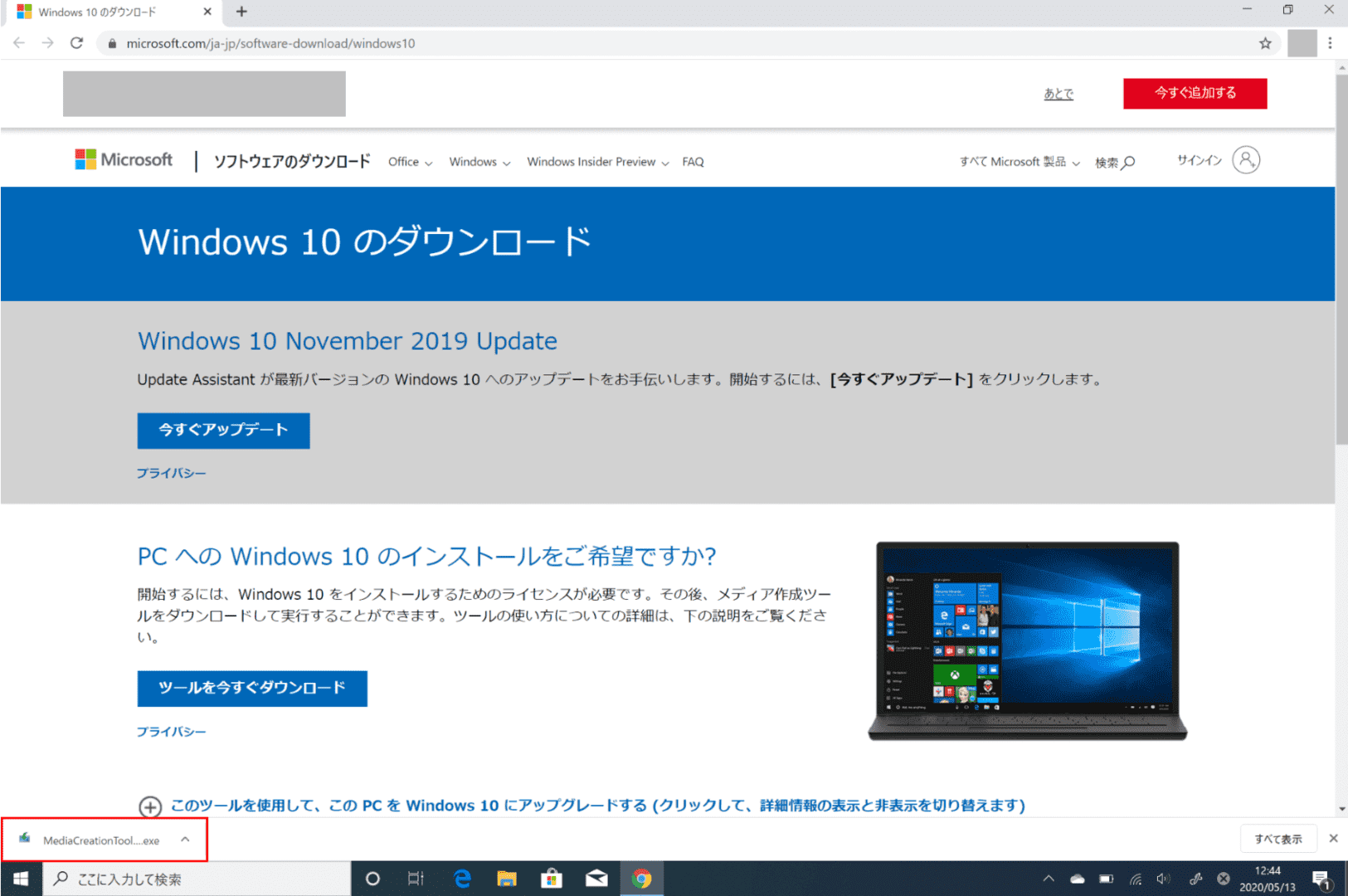1348x896 pixels.
Task: Click サインイン text link
Action: click(x=1200, y=160)
